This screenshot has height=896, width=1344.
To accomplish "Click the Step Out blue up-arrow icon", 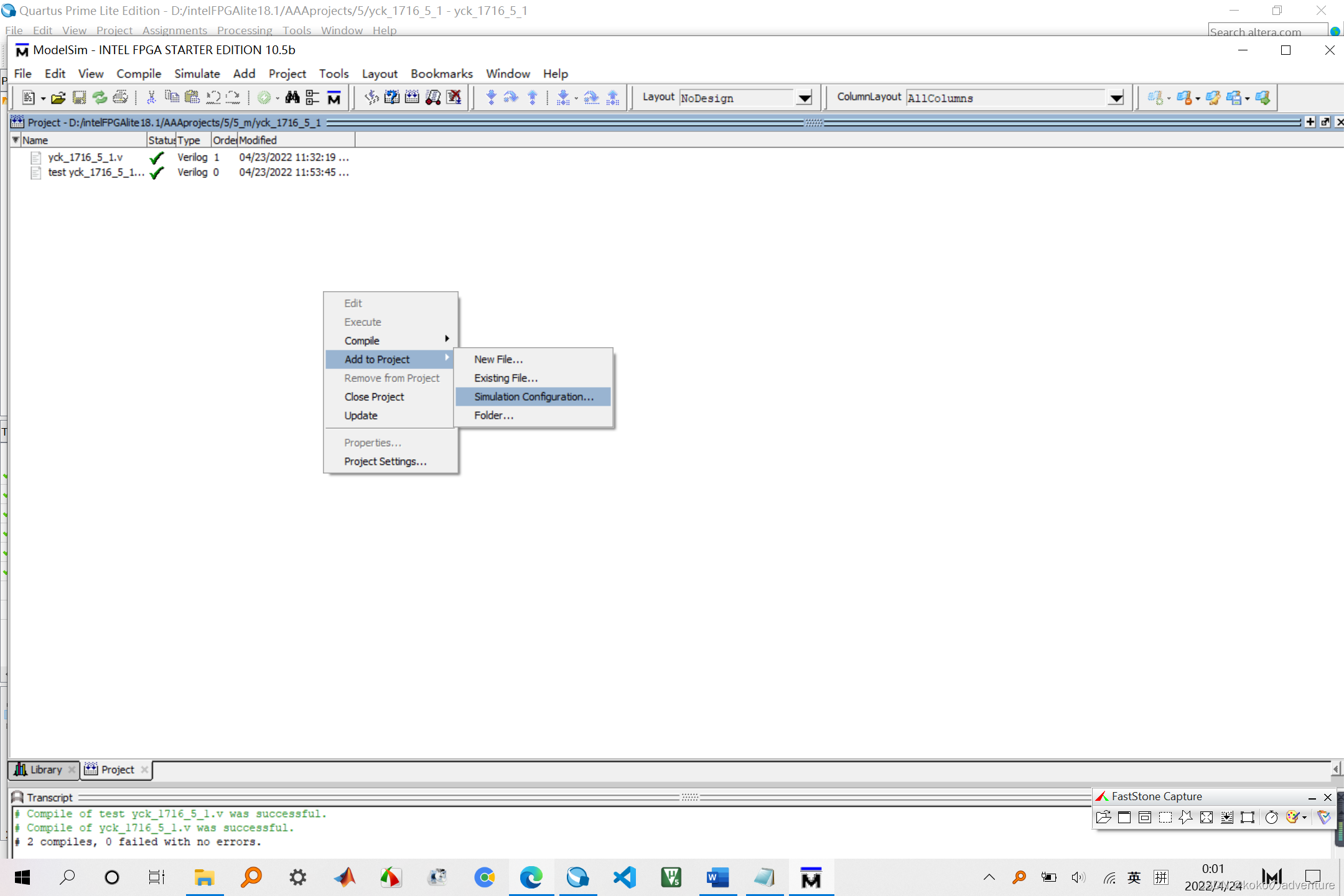I will (533, 97).
